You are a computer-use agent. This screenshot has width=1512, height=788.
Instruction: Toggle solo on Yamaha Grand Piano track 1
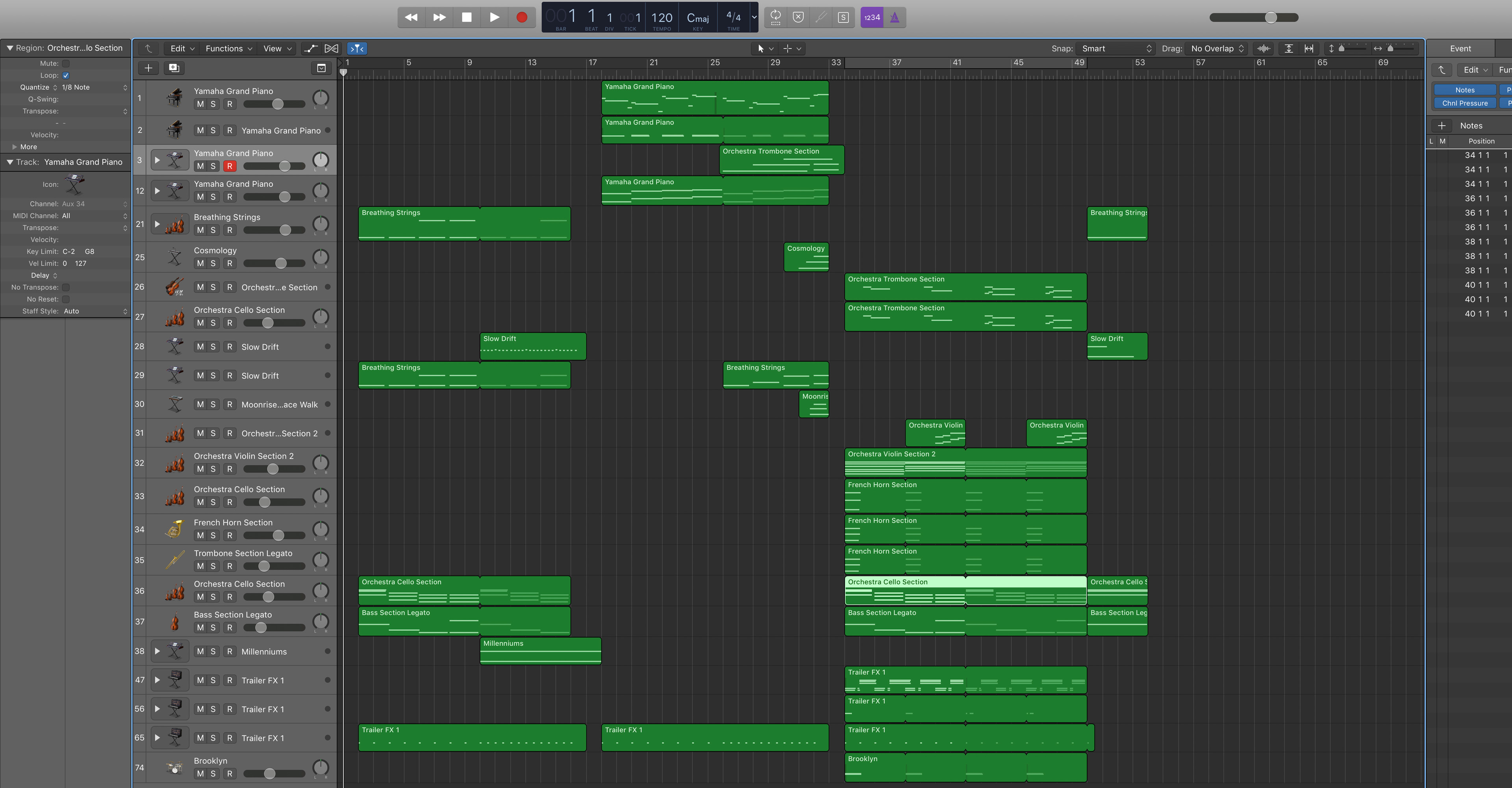click(213, 104)
